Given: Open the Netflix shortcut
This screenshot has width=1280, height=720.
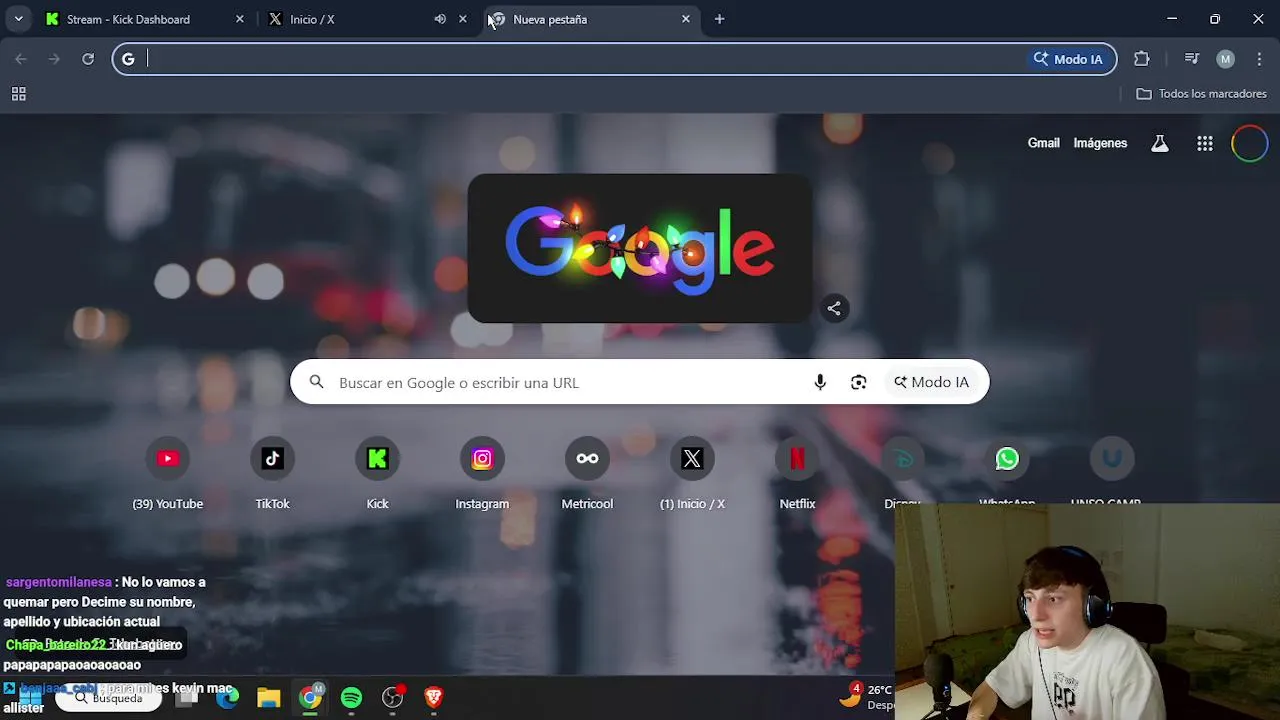Looking at the screenshot, I should coord(797,476).
